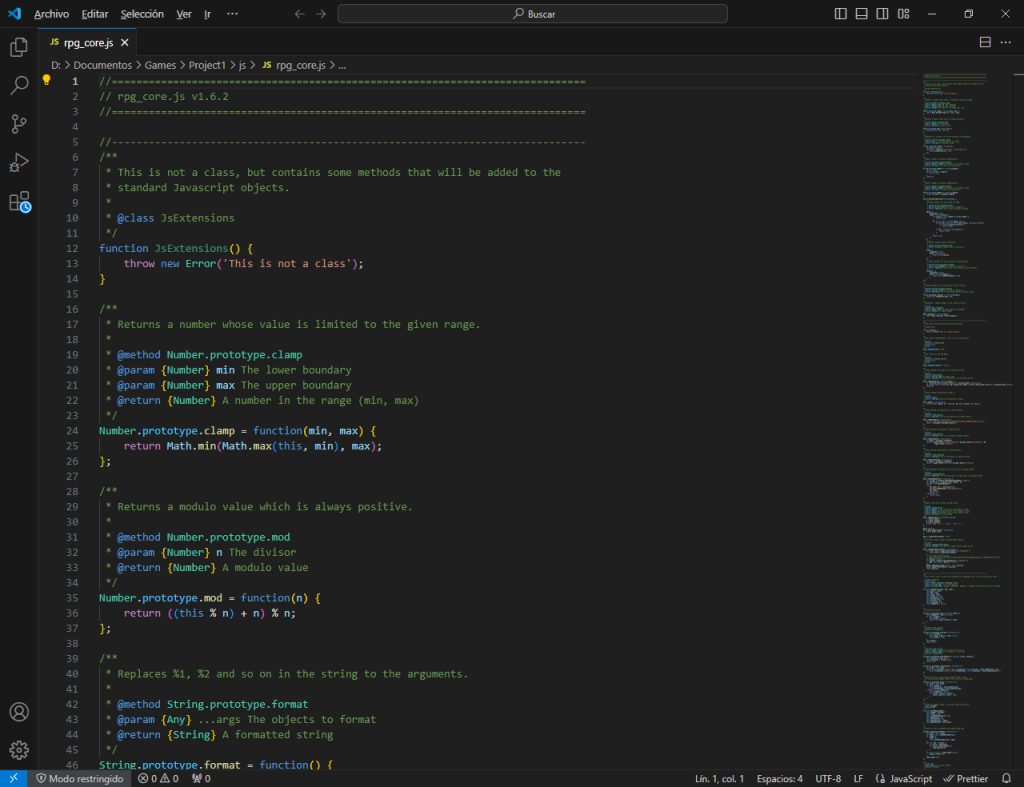Viewport: 1024px width, 787px height.
Task: Open breadcrumb symbol ellipsis
Action: point(342,65)
